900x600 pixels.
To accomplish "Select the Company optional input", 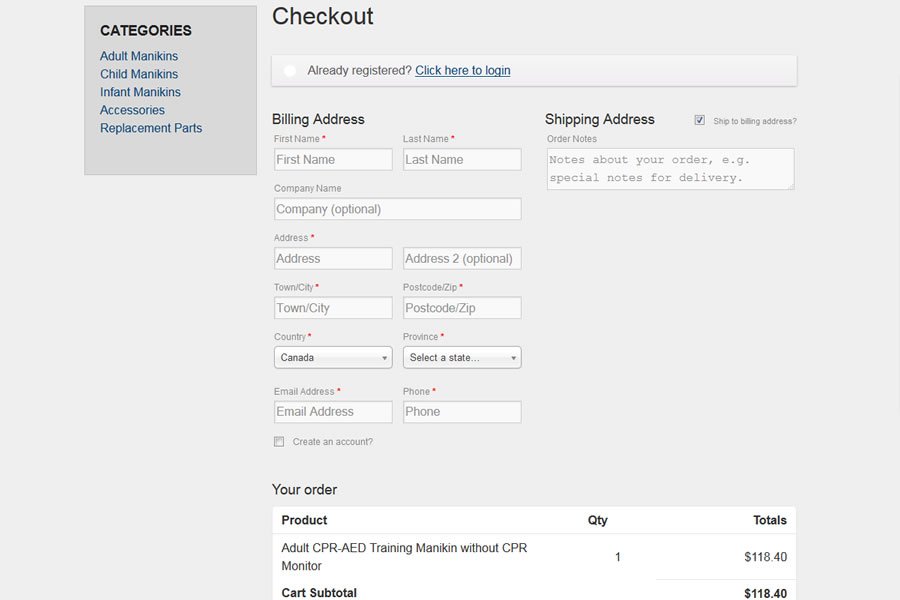I will (397, 209).
